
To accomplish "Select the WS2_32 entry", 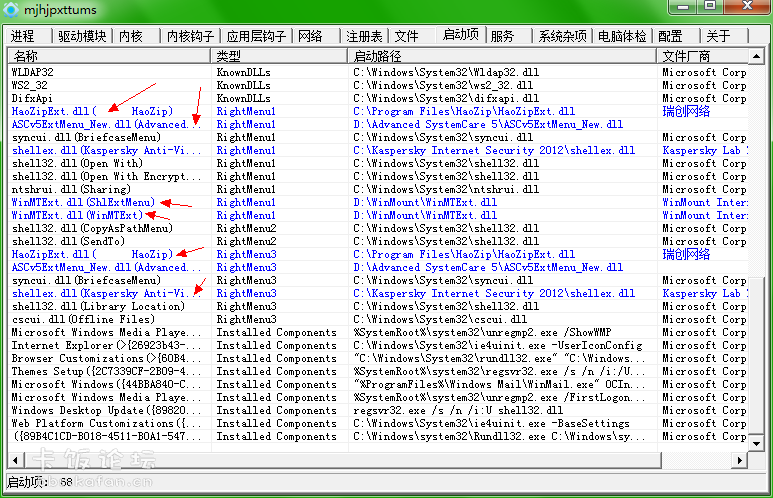I will [x=378, y=85].
